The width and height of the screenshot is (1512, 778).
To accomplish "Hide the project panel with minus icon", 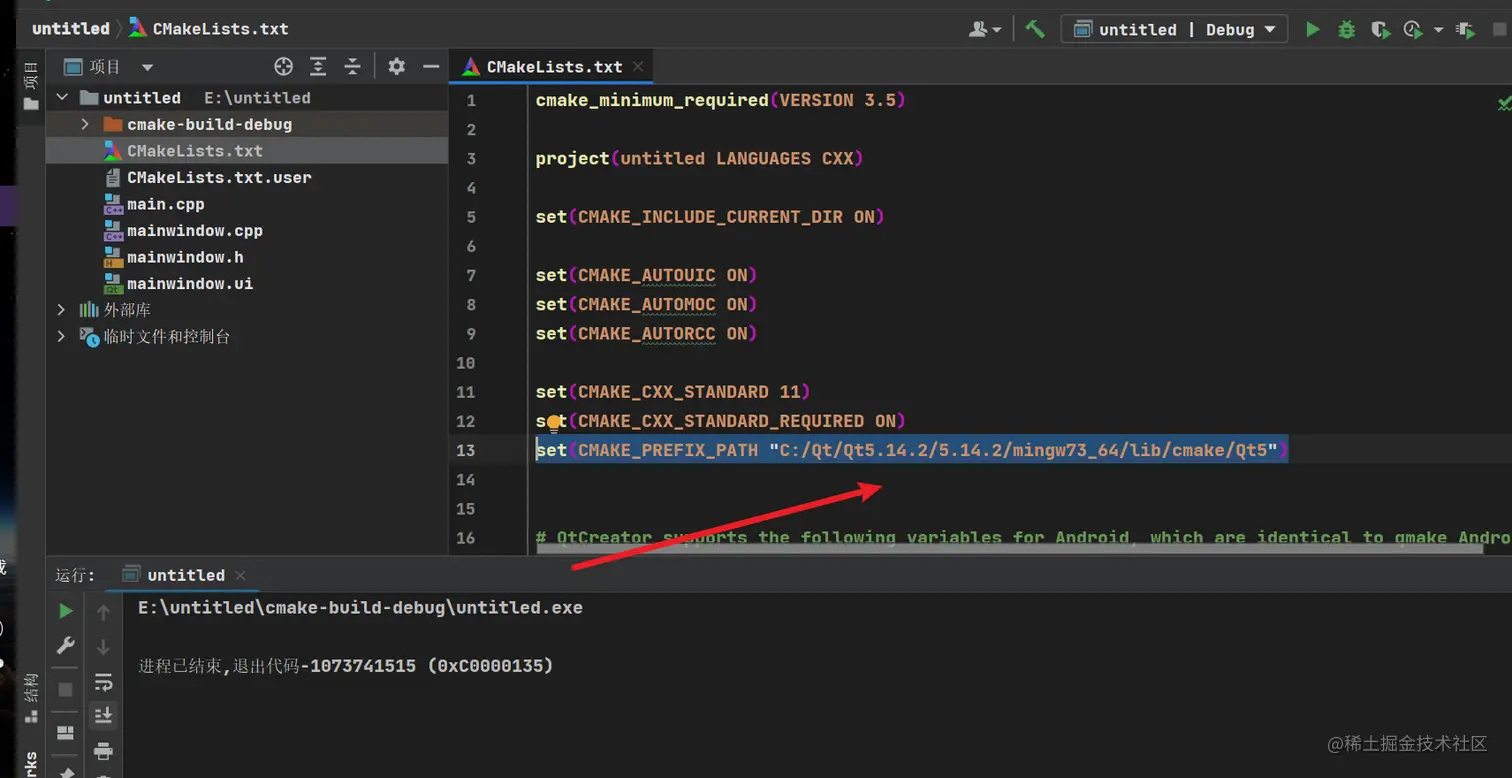I will point(431,67).
